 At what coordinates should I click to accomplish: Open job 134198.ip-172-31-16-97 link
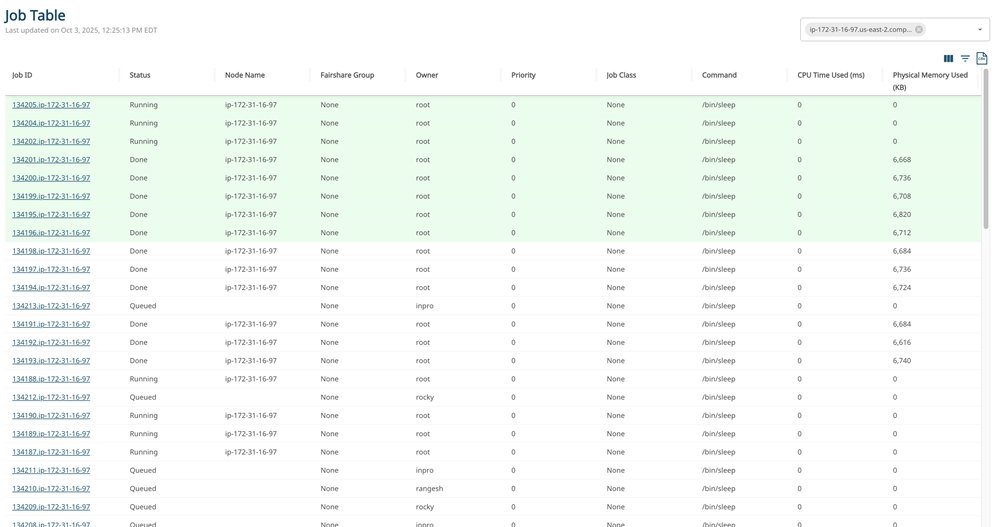51,251
